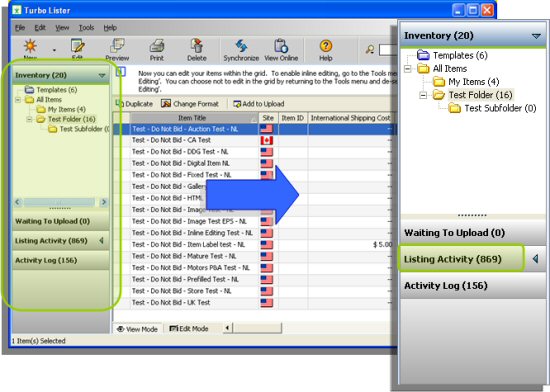Screen dimensions: 550x392
Task: Click the US flag in DDG Test row
Action: click(x=267, y=152)
